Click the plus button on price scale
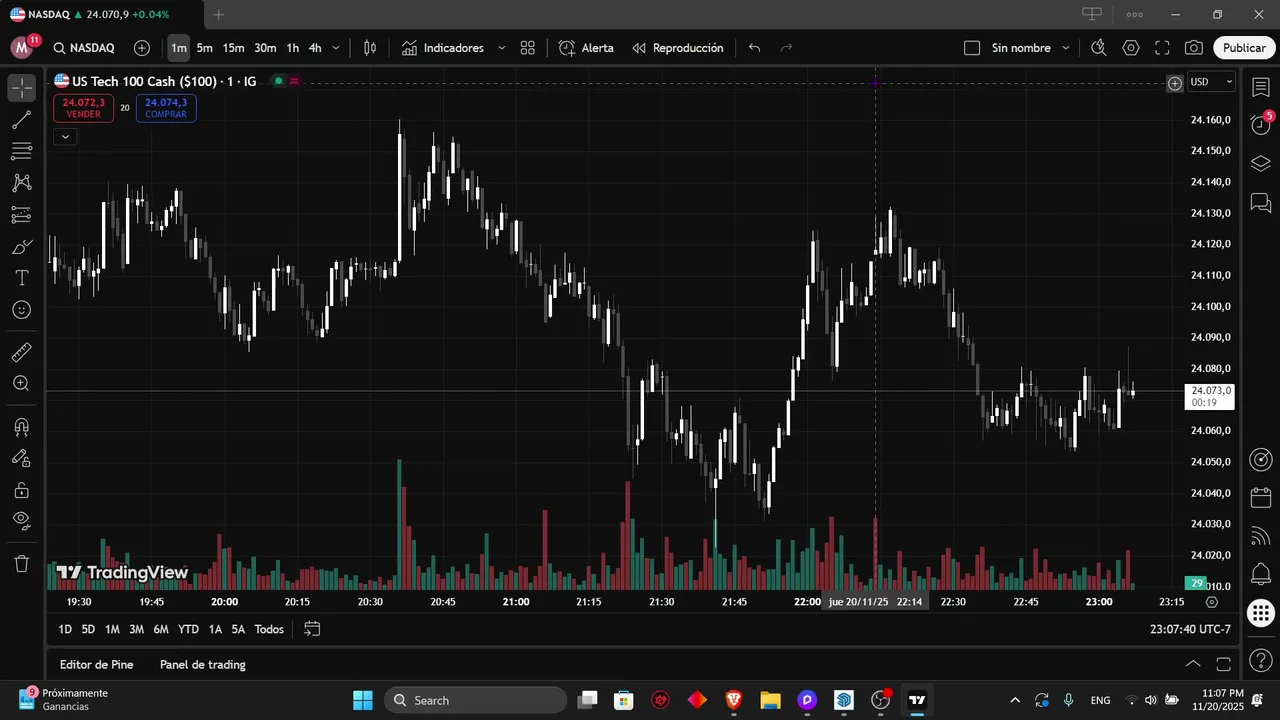 coord(1175,83)
